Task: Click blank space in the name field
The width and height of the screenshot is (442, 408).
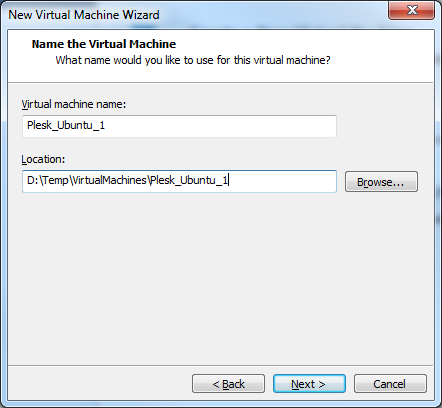Action: (220, 126)
